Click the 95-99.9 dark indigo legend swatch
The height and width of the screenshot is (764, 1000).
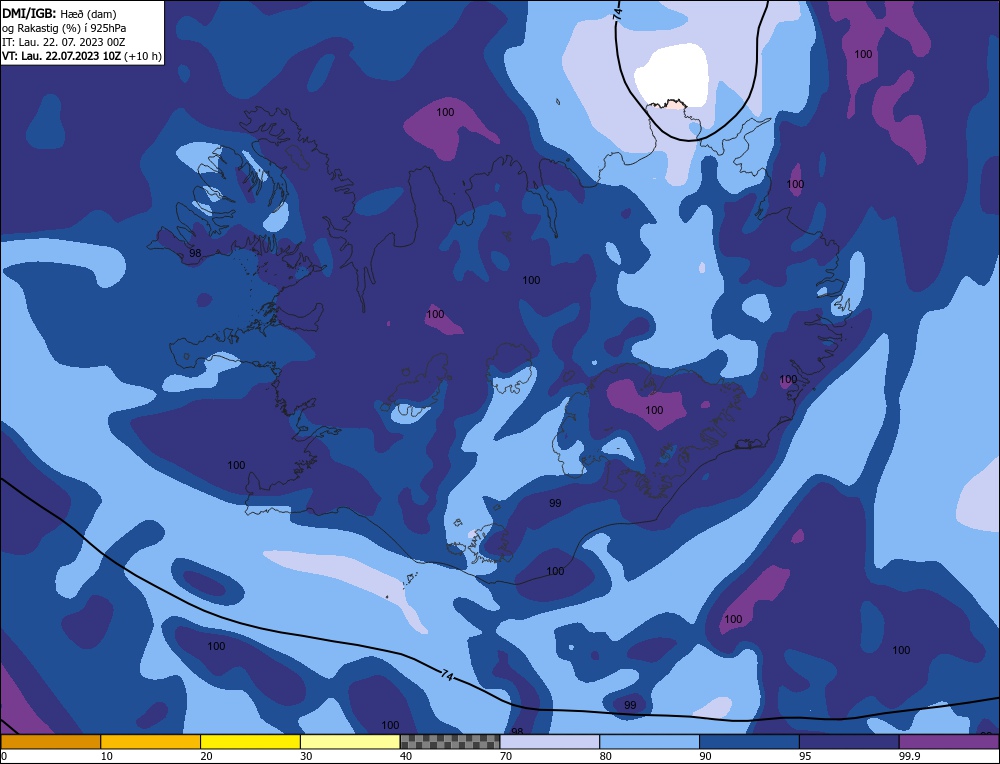(x=849, y=742)
